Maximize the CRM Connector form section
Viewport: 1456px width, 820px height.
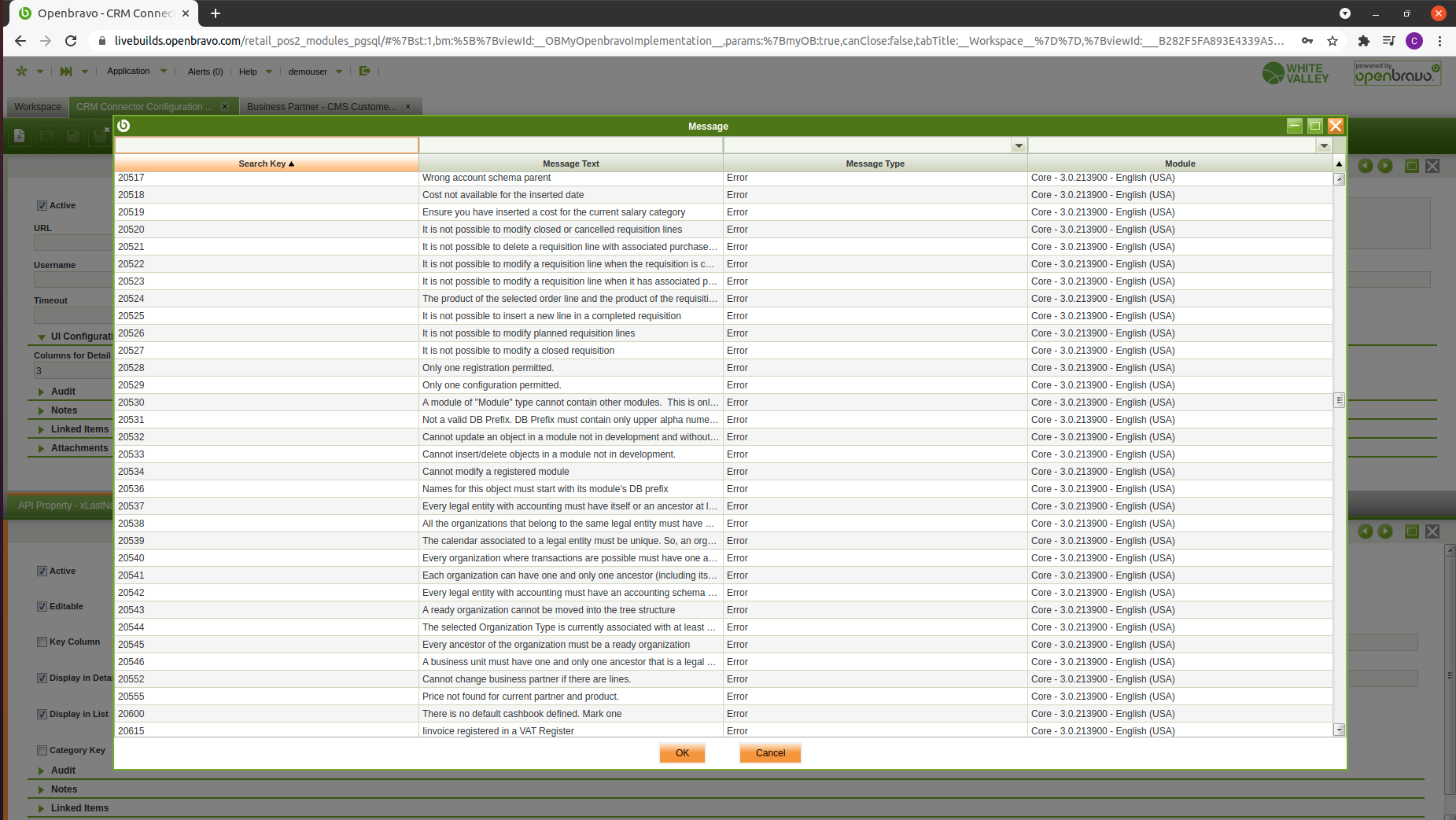[x=1412, y=165]
